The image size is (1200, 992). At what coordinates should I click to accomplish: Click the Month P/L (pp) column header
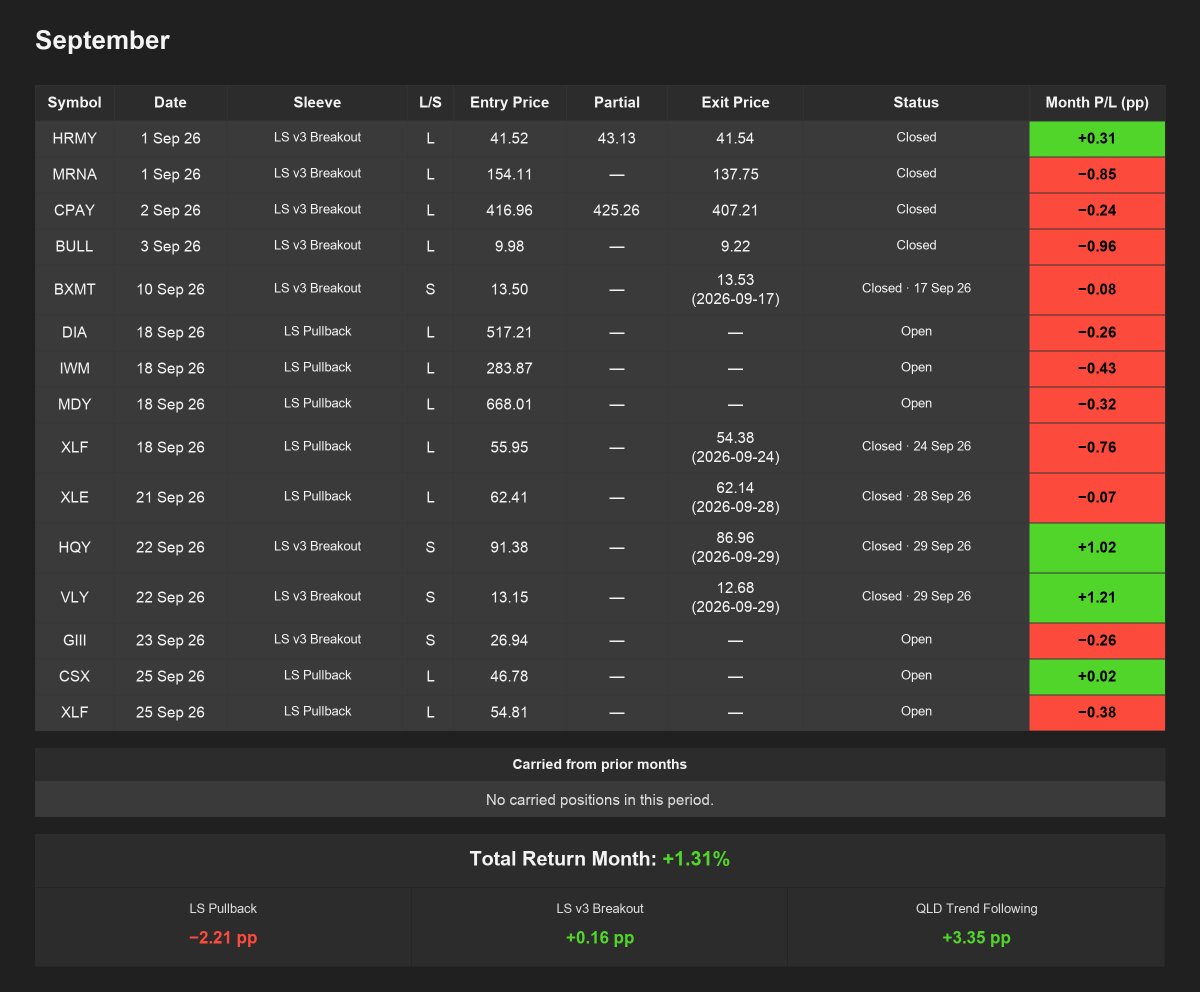point(1097,102)
